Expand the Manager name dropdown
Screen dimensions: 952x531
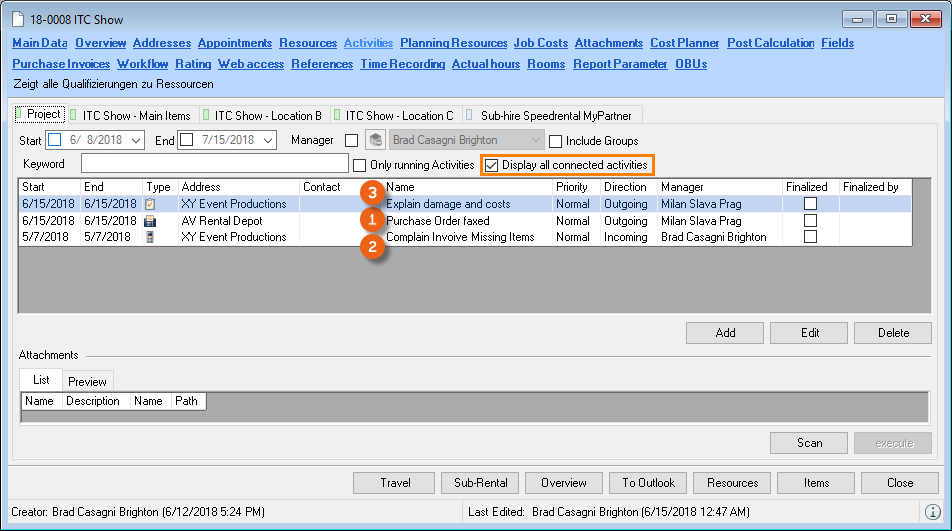(x=537, y=141)
